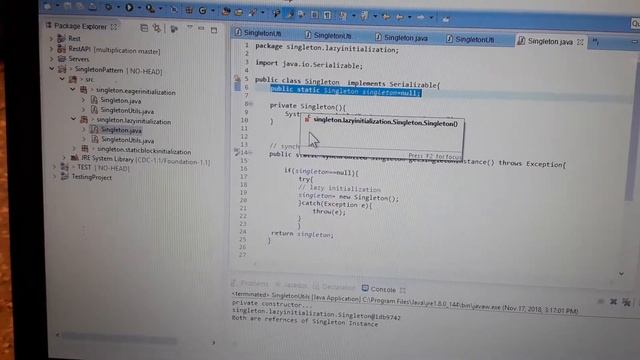Toggle Show Whitespace Characters pilcrow icon

pos(327,16)
